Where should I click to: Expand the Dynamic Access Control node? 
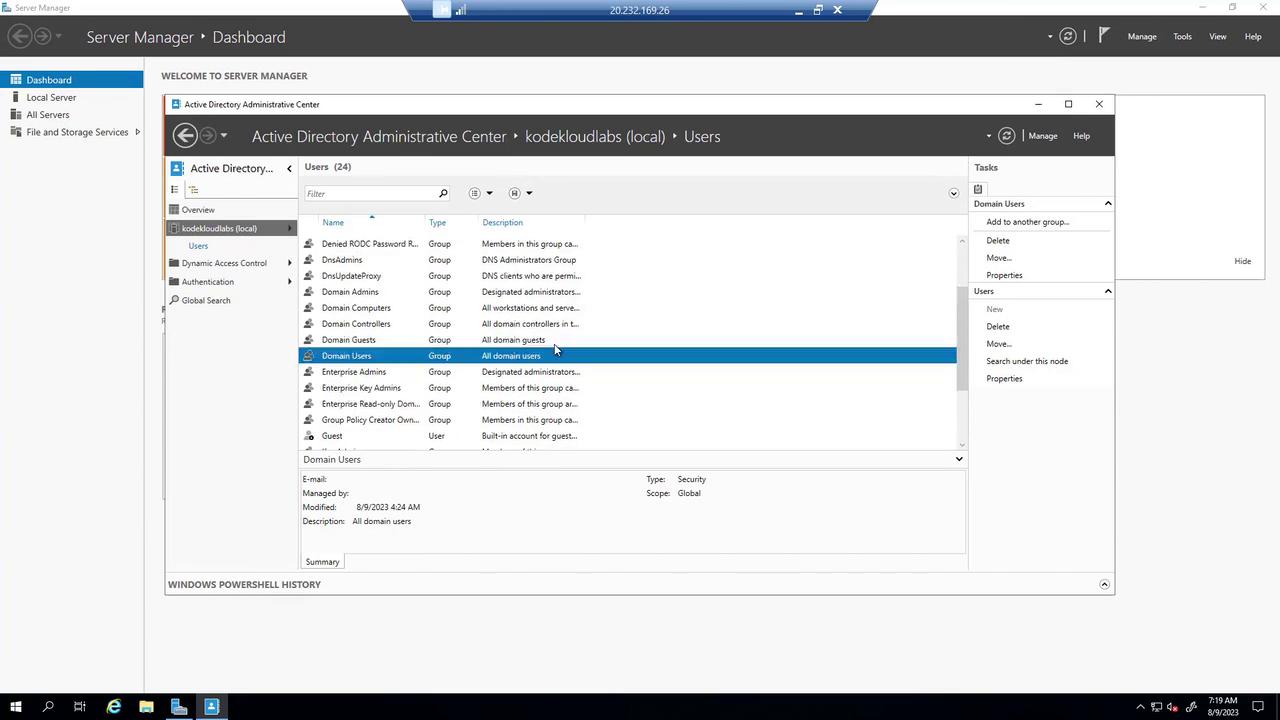coord(289,263)
